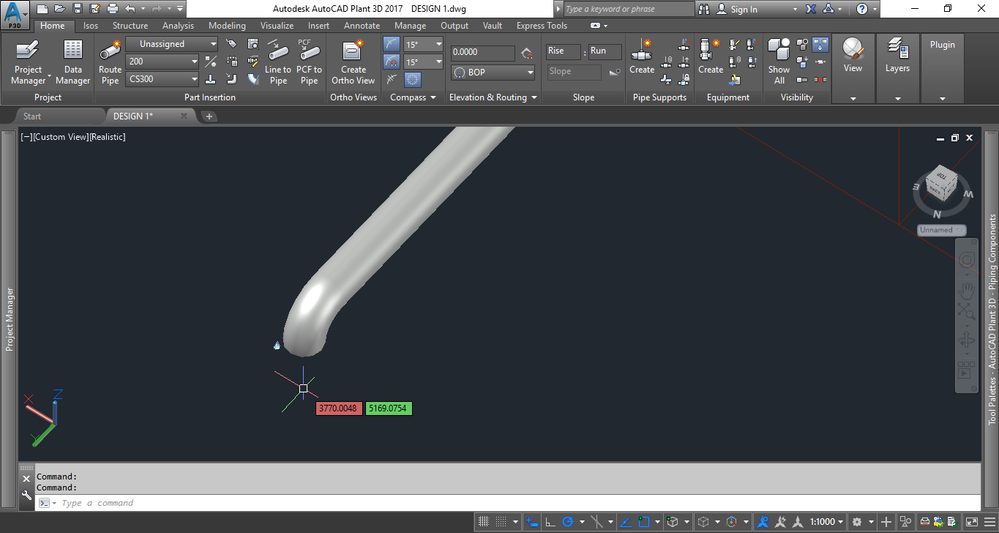Expand the Compass panel

[413, 97]
